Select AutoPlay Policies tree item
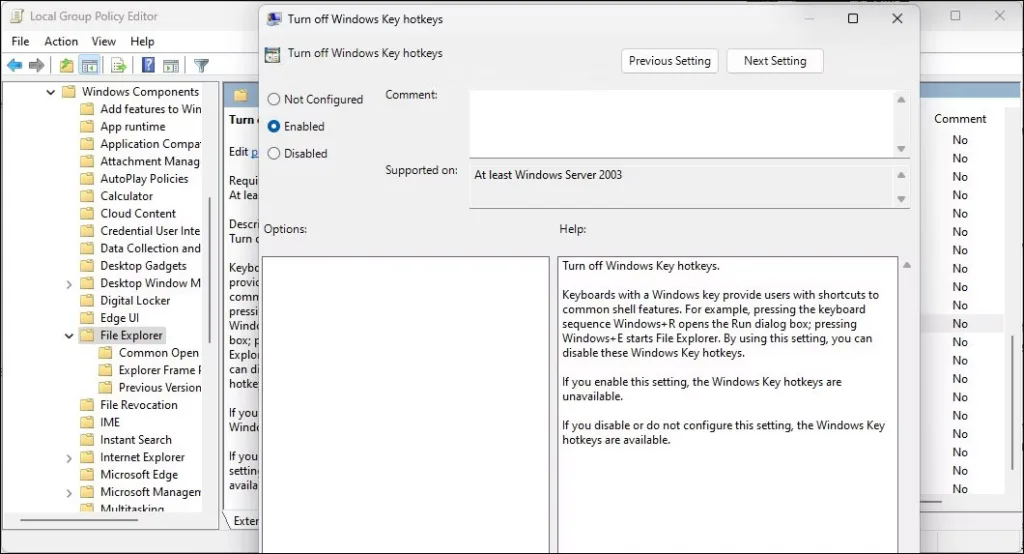 [x=144, y=179]
